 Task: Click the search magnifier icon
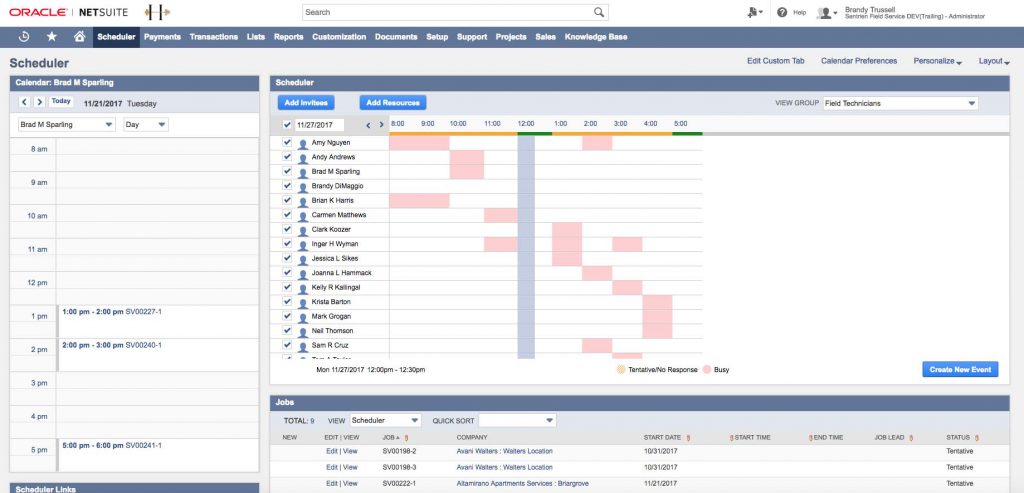[x=599, y=12]
